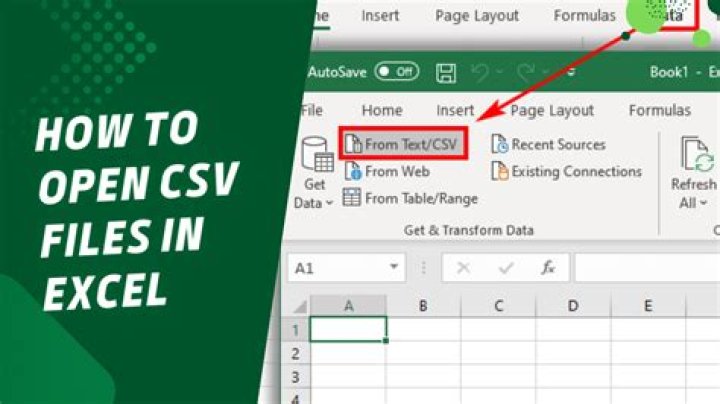720x404 pixels.
Task: Click the Existing Connections file icon
Action: tap(500, 171)
